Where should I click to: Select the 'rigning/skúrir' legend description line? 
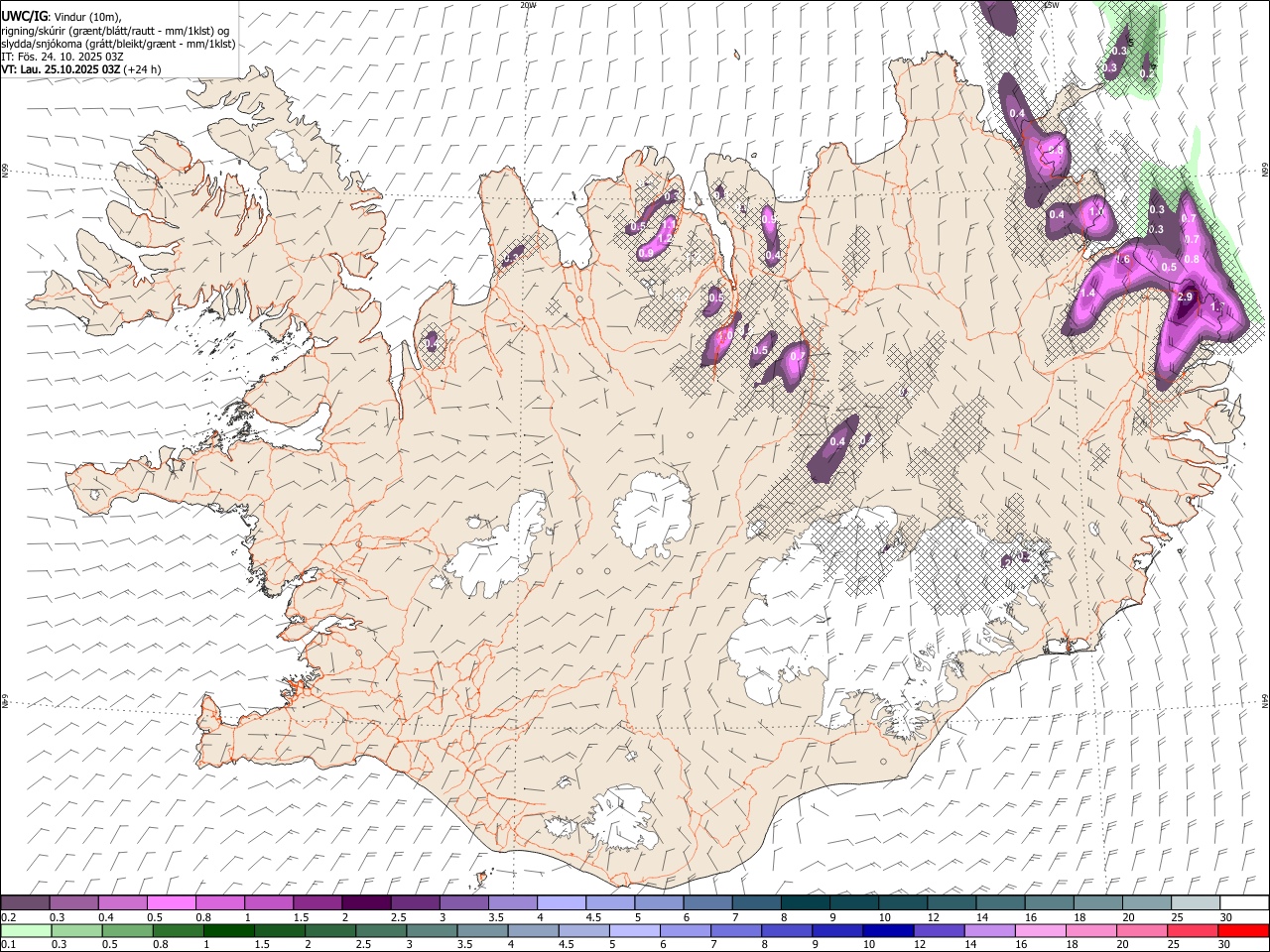(116, 31)
